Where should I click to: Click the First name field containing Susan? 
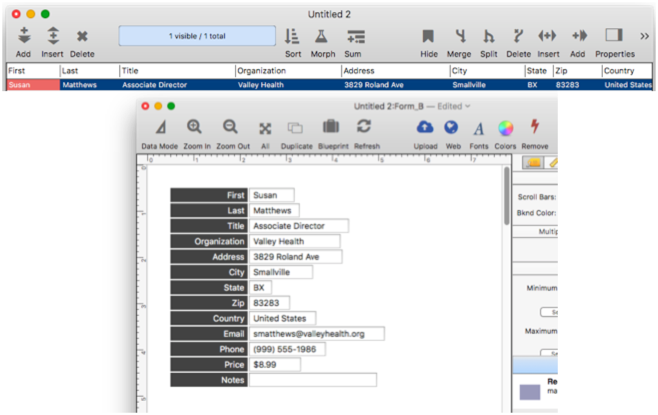(x=272, y=195)
